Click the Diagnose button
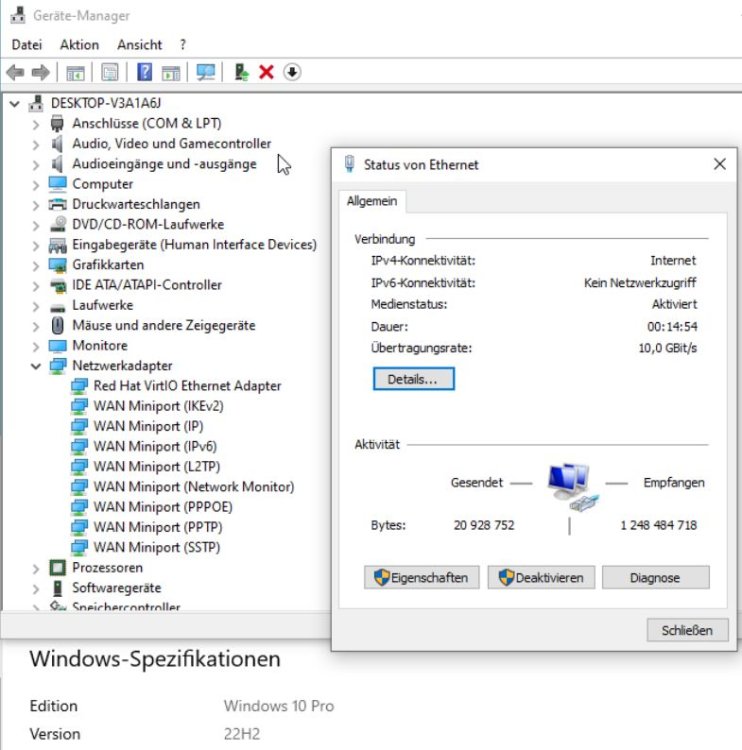The width and height of the screenshot is (742, 750). click(x=655, y=577)
